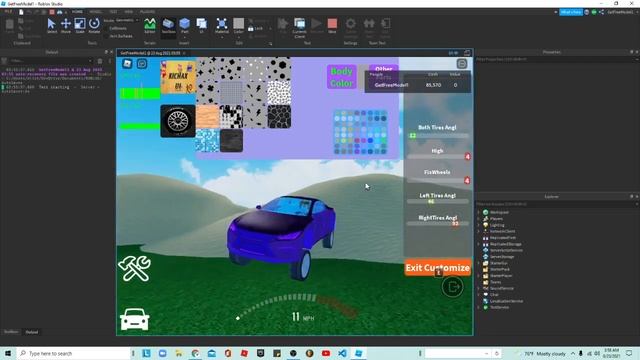Expand the StarterPlayer node
This screenshot has width=640, height=360.
coord(478,276)
